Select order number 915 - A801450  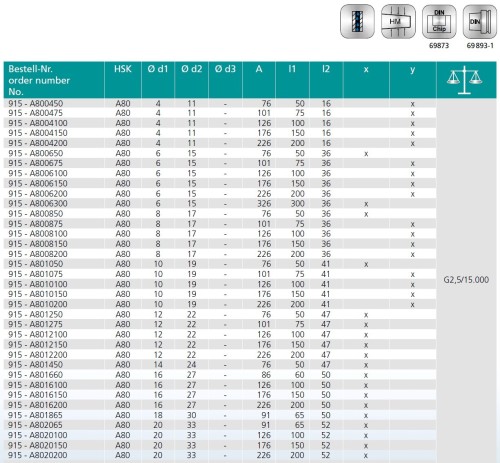tap(35, 365)
